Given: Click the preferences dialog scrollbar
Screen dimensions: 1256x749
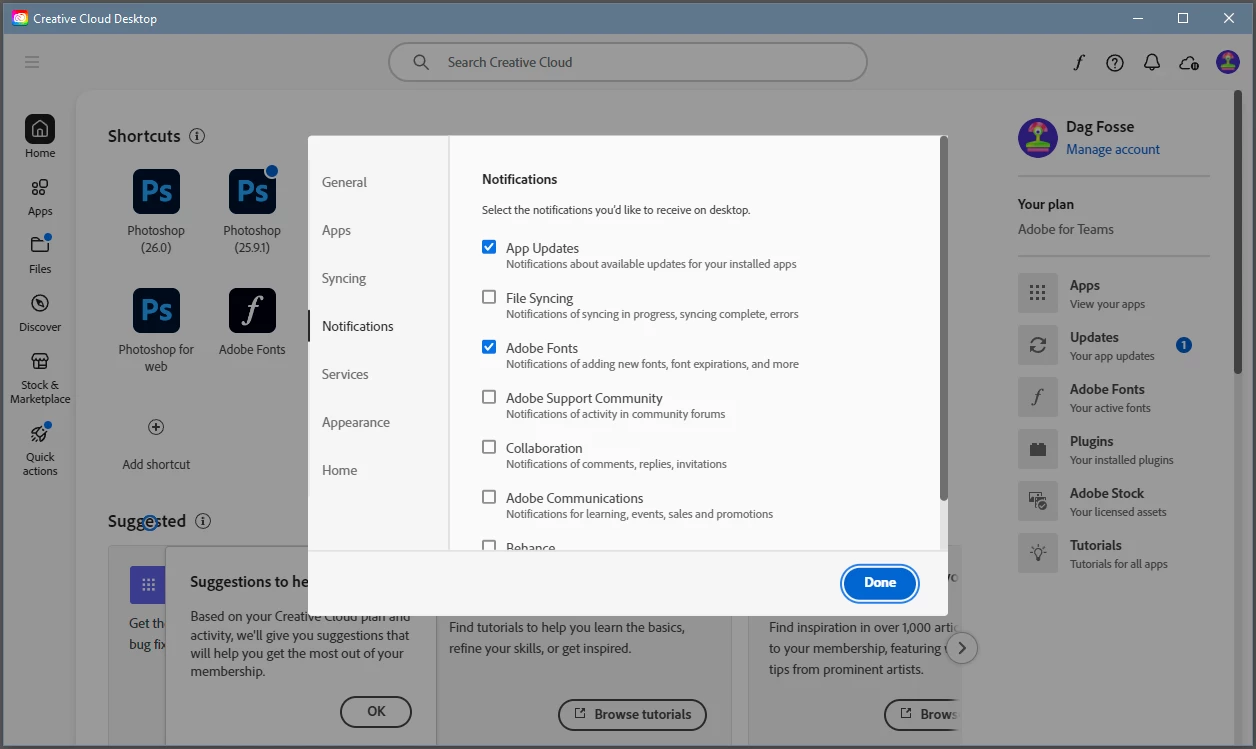Looking at the screenshot, I should coord(943,318).
